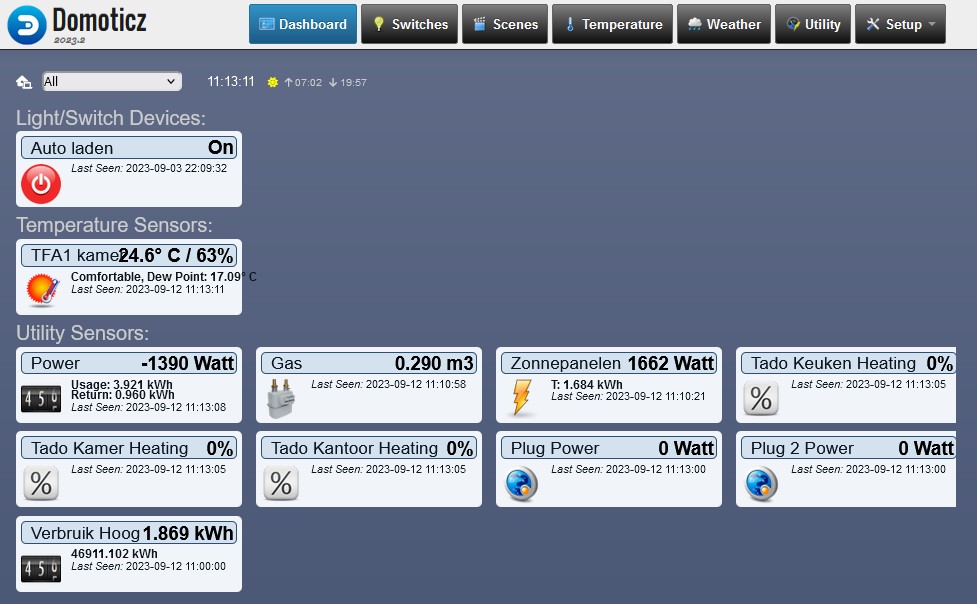Click the TFA1 kamer title bar

pos(129,256)
